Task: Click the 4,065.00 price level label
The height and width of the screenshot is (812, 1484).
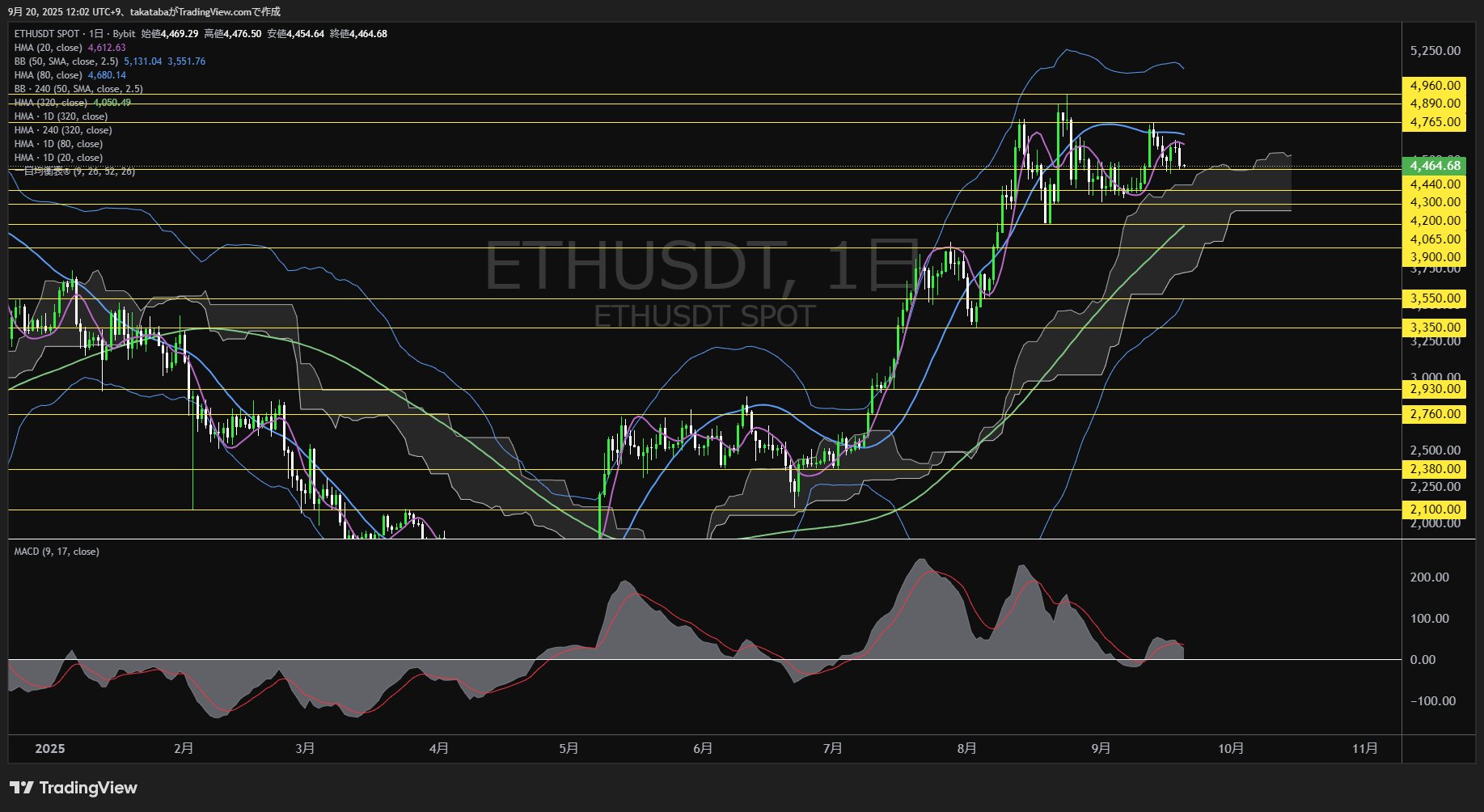Action: (1435, 239)
